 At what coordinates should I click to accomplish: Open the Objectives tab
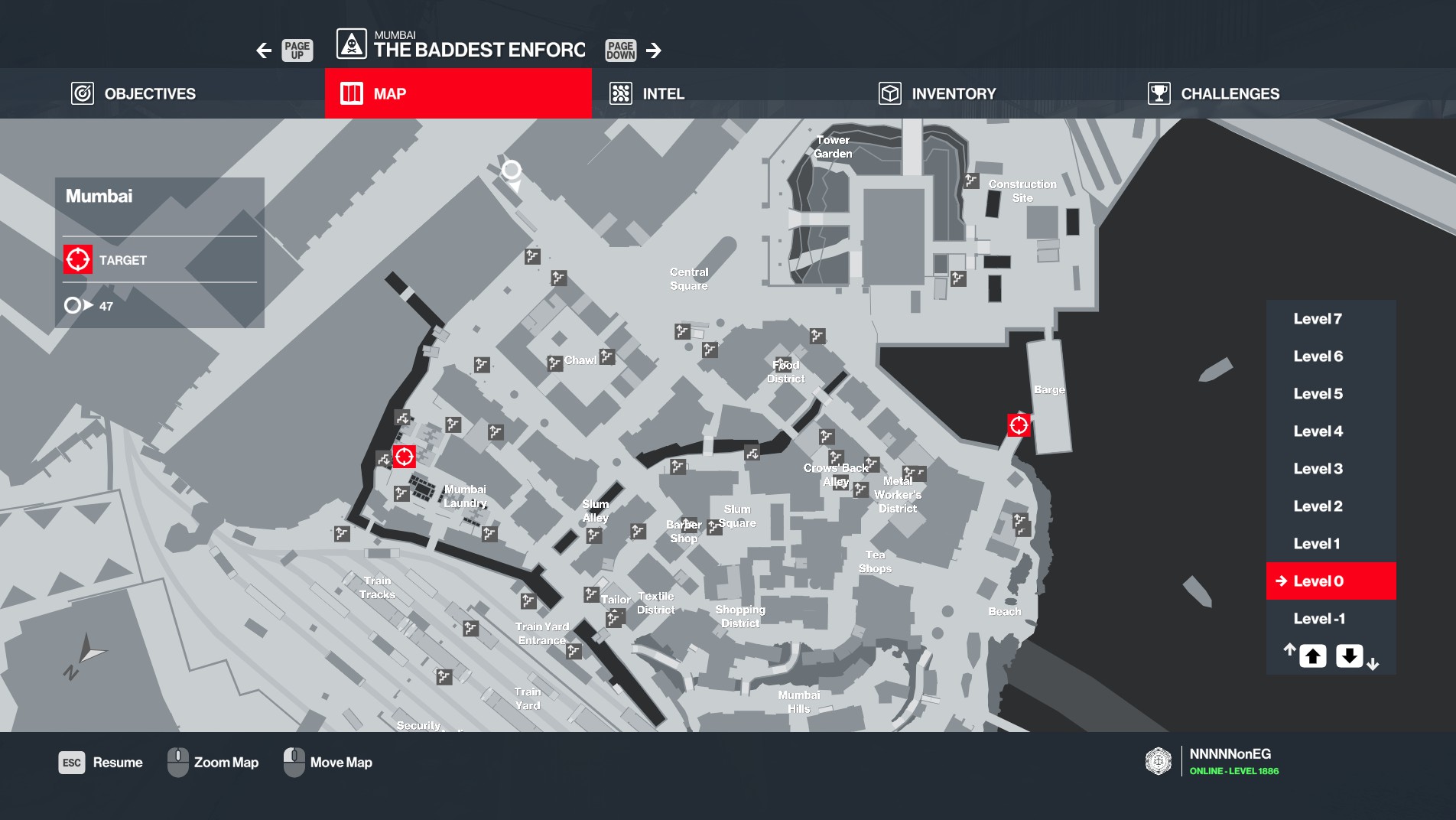[x=134, y=93]
